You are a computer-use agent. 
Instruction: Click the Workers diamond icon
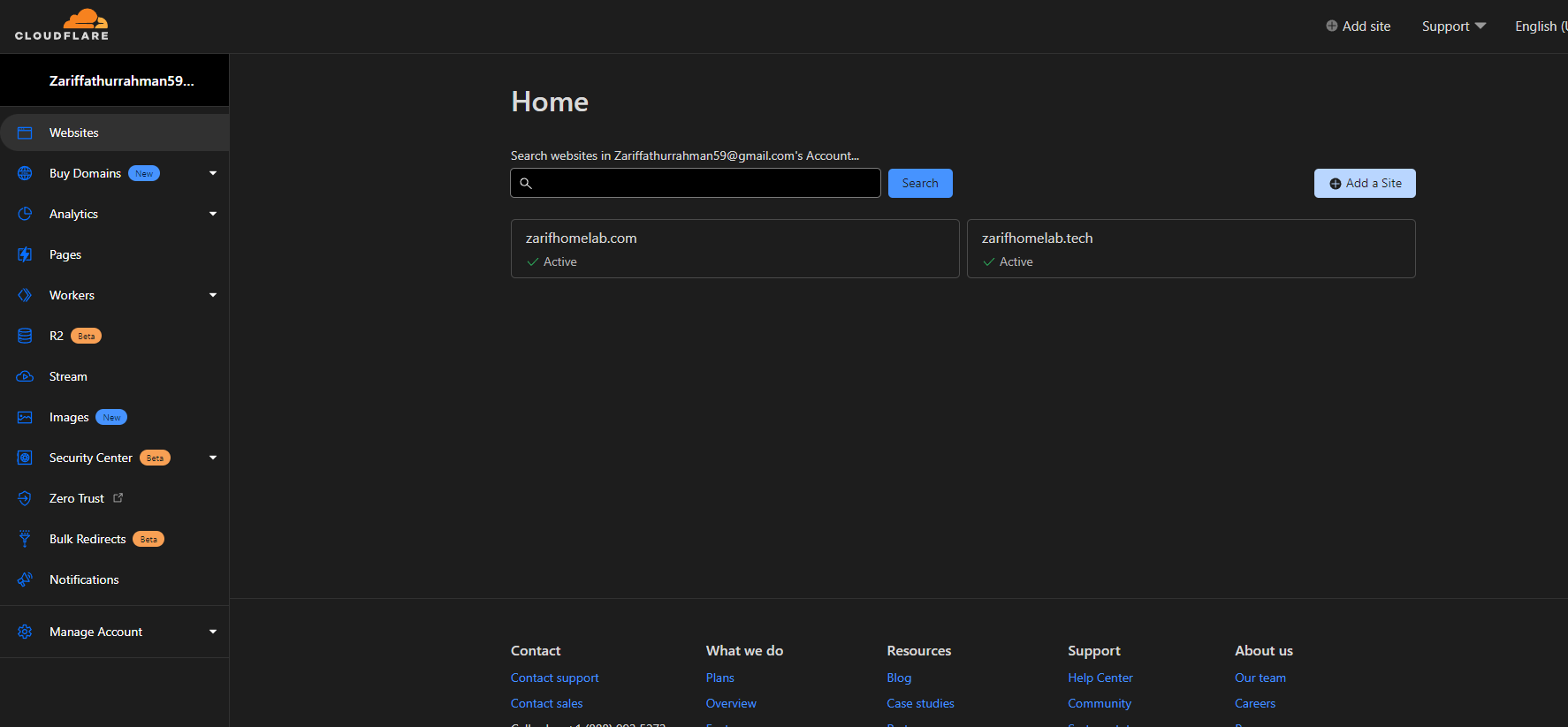25,295
